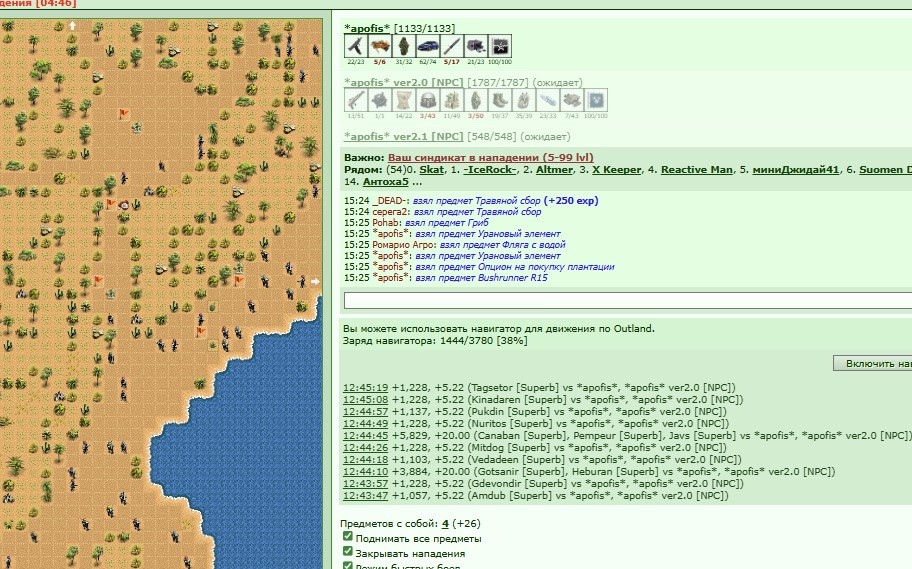This screenshot has width=912, height=569.
Task: Select the NPC vest icon with 11/49 durability
Action: tap(452, 100)
